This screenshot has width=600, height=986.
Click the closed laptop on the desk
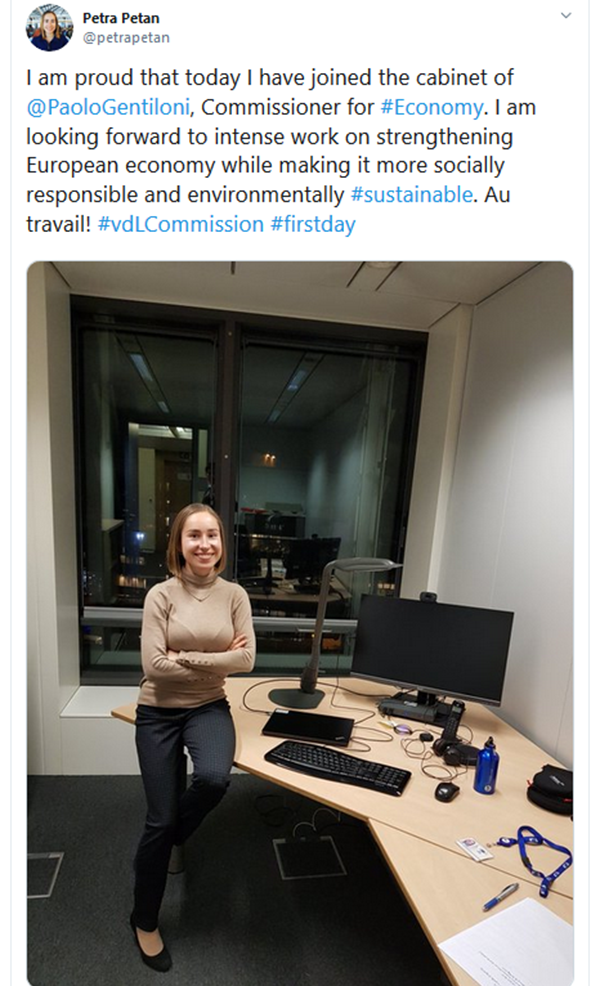308,728
